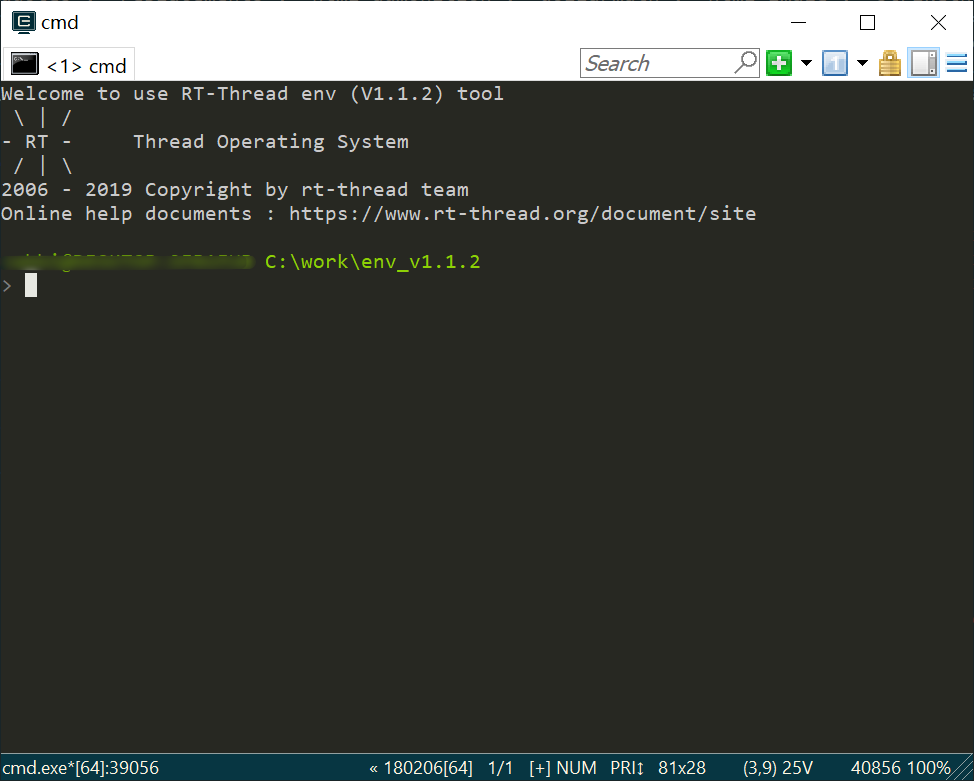Close the cmd window
The height and width of the screenshot is (781, 974).
pyautogui.click(x=939, y=22)
